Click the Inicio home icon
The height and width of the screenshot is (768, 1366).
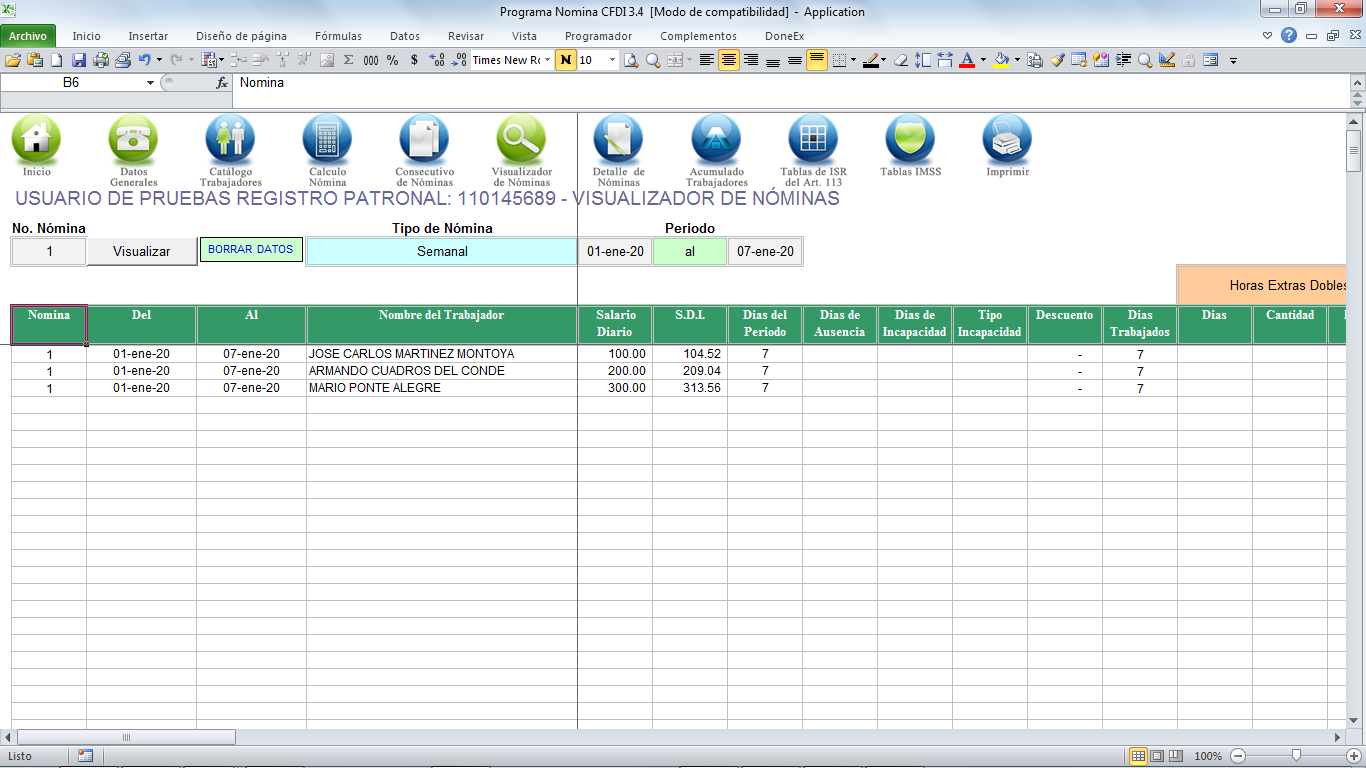point(36,139)
